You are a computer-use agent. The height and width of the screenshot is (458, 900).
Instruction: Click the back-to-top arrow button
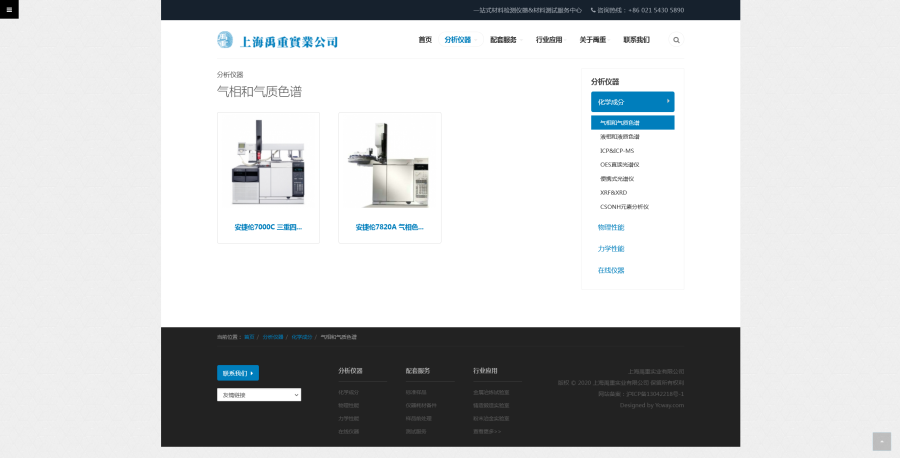click(x=881, y=441)
